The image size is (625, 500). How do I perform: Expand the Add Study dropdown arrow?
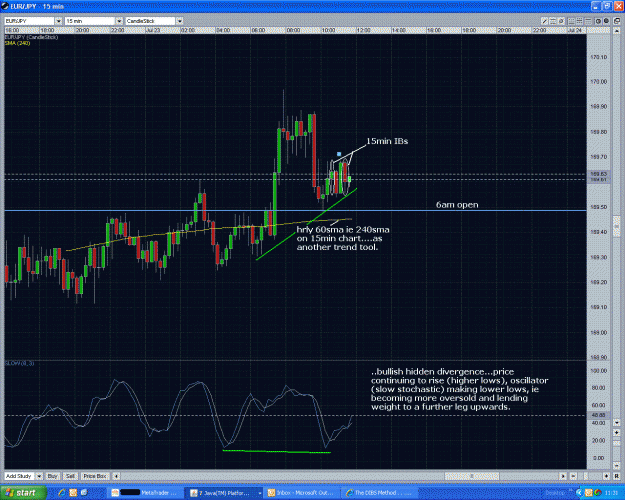[x=39, y=476]
